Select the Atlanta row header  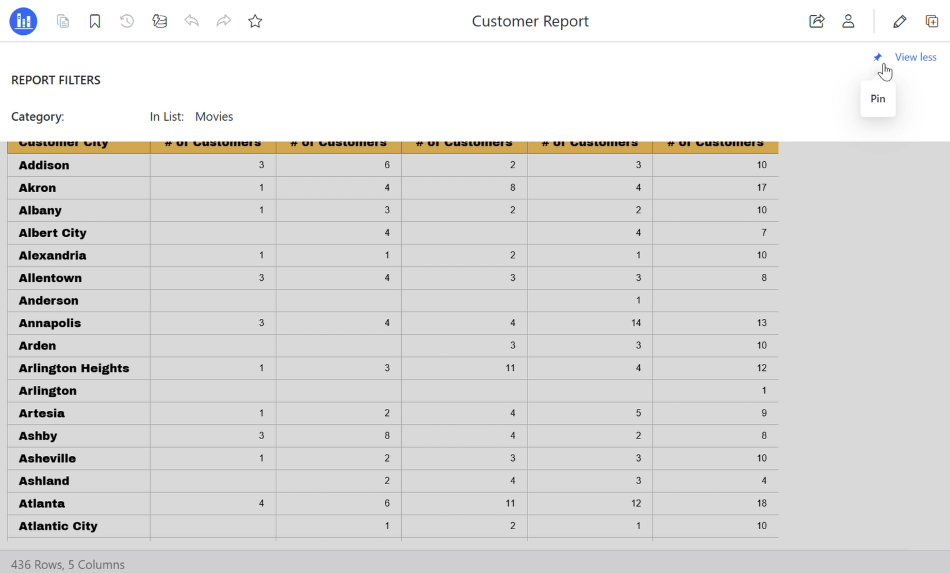point(79,503)
